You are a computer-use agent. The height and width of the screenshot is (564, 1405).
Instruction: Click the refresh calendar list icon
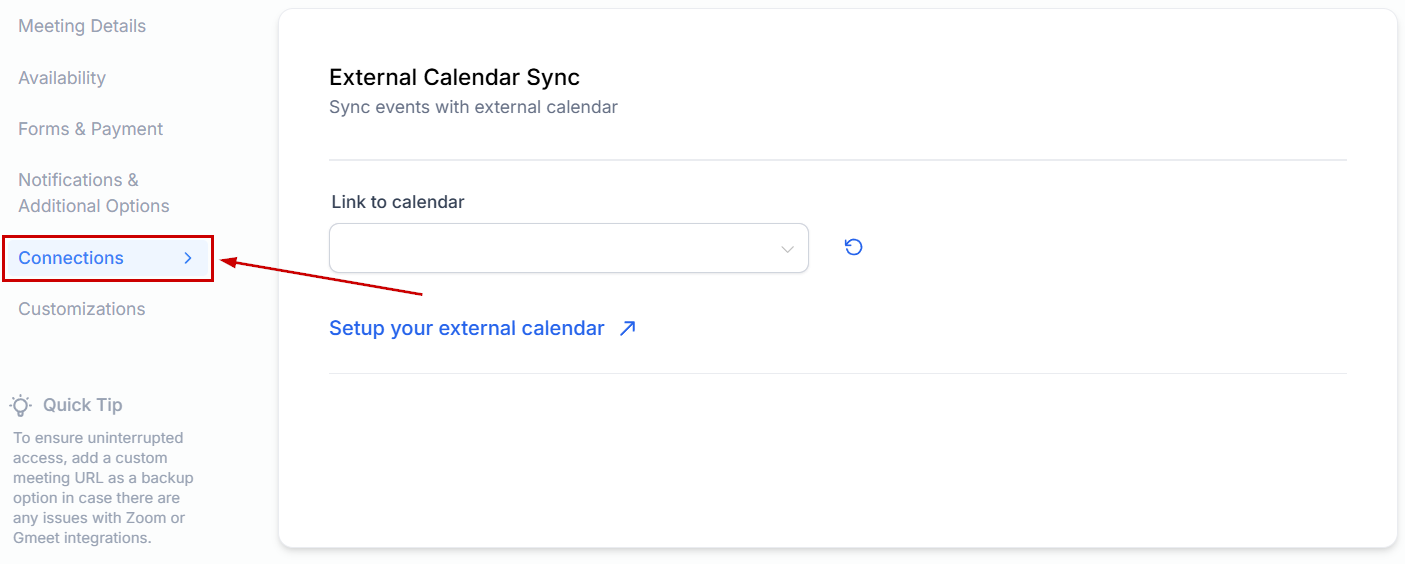pyautogui.click(x=853, y=247)
